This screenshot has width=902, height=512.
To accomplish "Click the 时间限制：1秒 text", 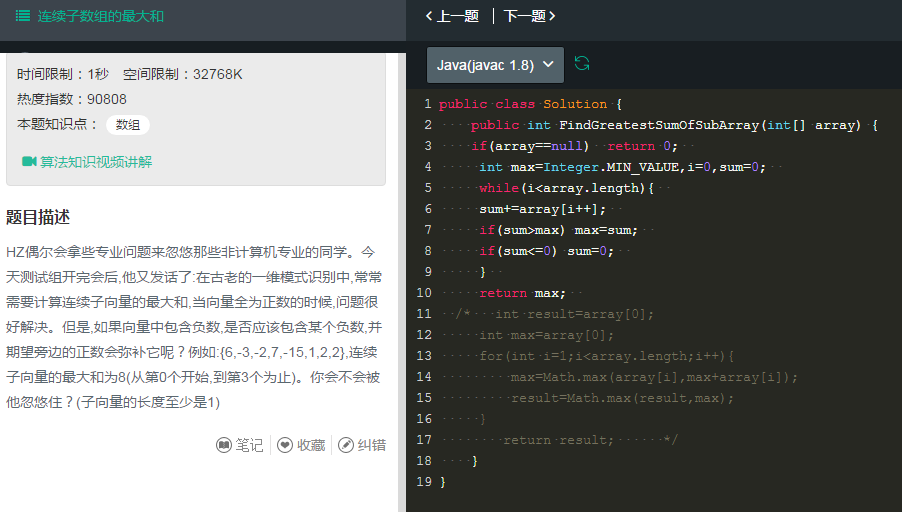I will pos(63,74).
